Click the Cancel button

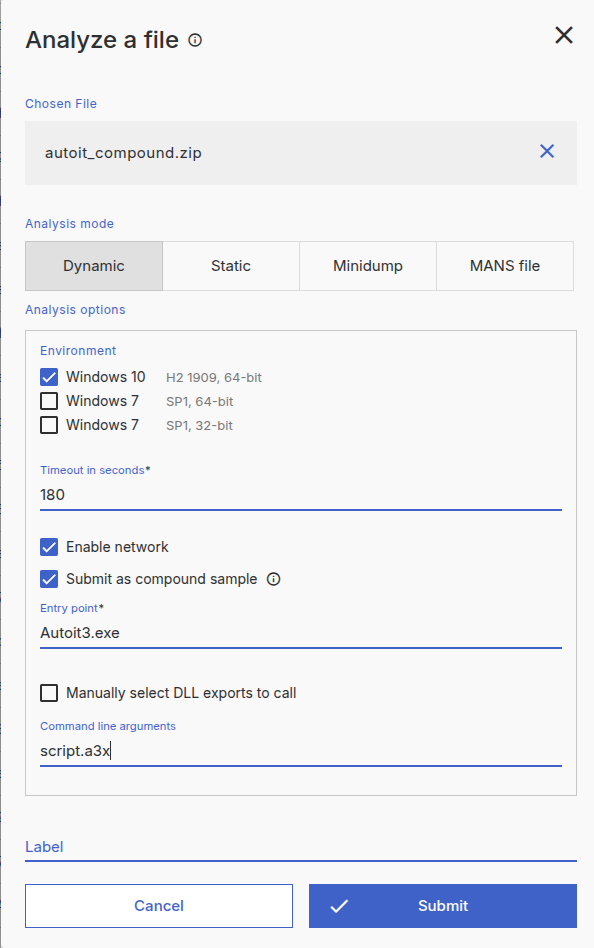pos(159,906)
